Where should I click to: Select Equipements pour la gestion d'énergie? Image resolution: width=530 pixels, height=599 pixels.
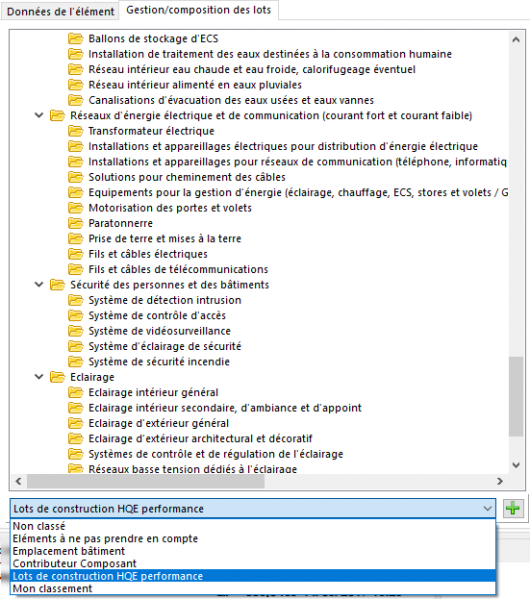298,192
